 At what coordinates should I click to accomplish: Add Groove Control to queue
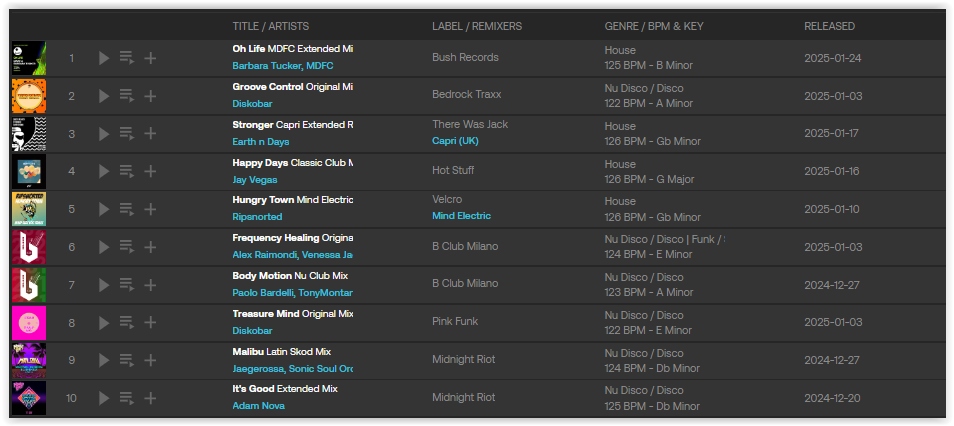(x=127, y=96)
